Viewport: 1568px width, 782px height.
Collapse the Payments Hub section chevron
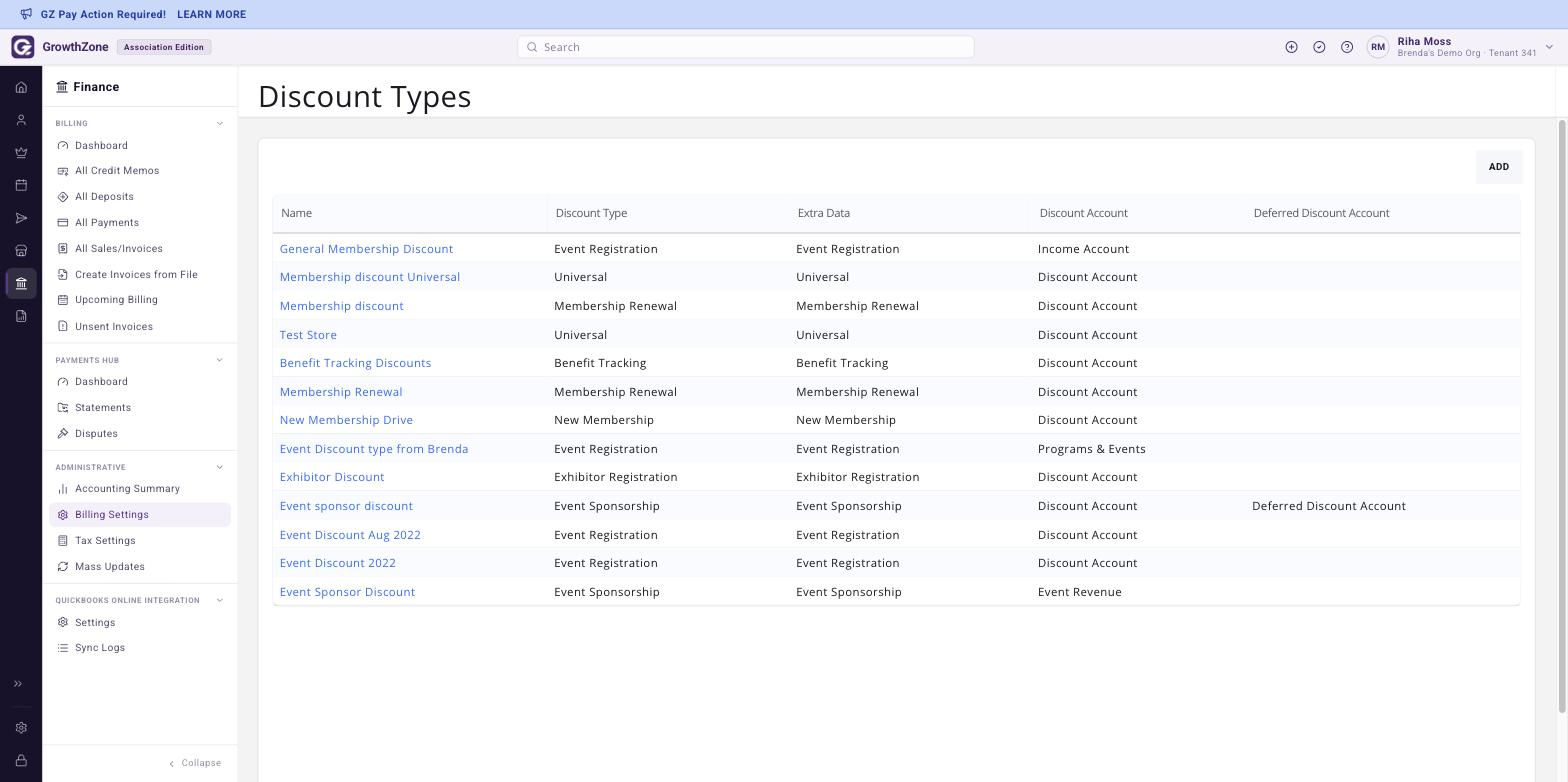pos(220,360)
